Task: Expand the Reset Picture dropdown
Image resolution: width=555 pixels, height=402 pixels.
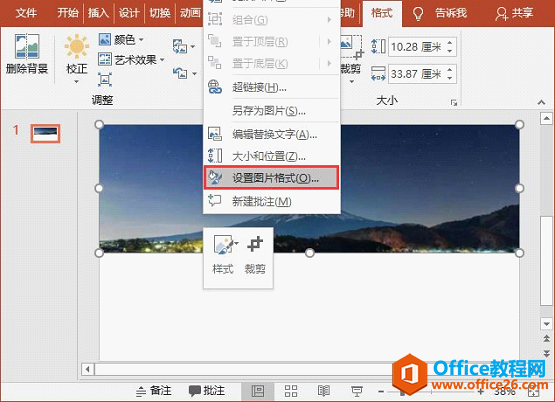Action: (x=194, y=74)
